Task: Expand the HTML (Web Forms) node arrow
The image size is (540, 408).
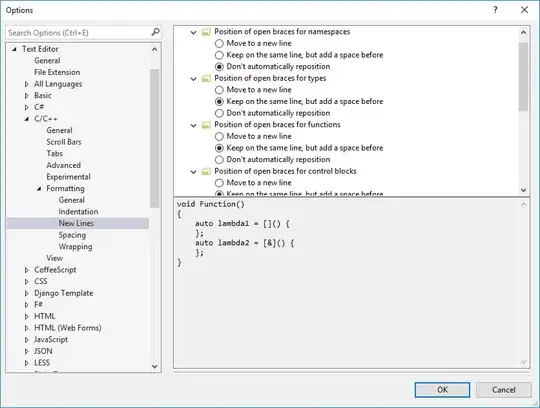Action: pos(27,328)
